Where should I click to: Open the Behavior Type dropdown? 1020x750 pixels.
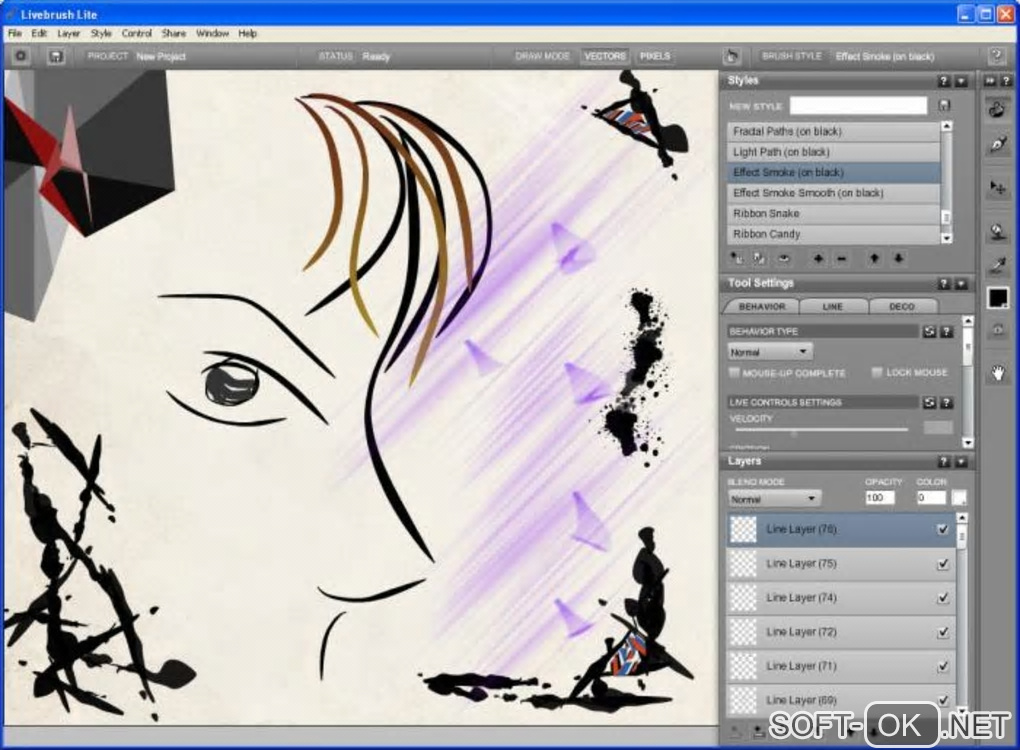[769, 352]
